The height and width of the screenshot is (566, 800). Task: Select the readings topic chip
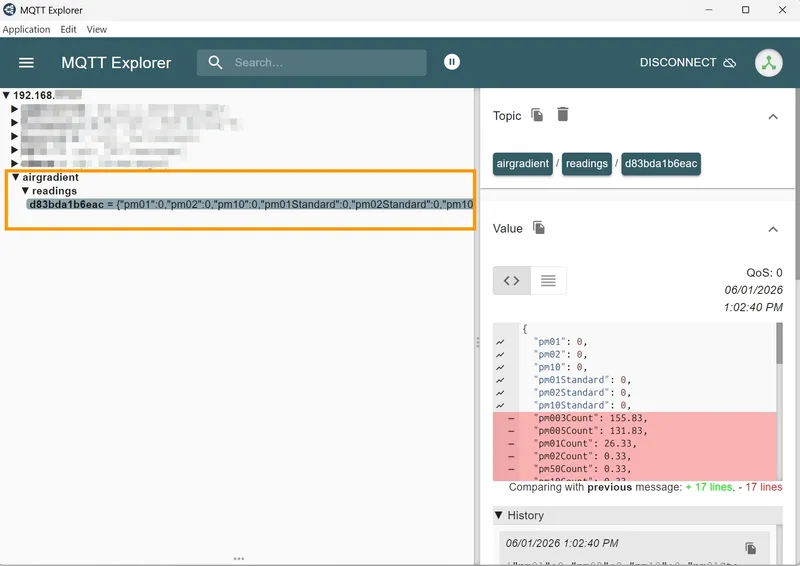(587, 164)
